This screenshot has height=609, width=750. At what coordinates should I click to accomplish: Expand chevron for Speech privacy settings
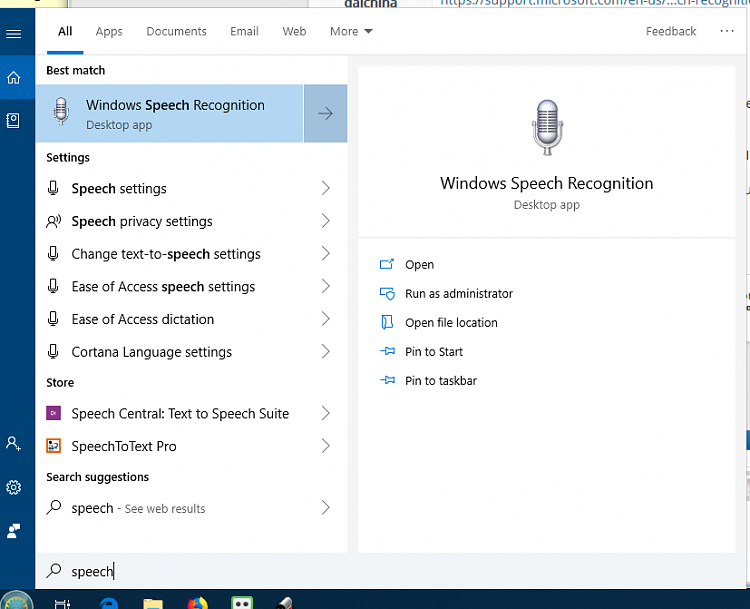(326, 221)
